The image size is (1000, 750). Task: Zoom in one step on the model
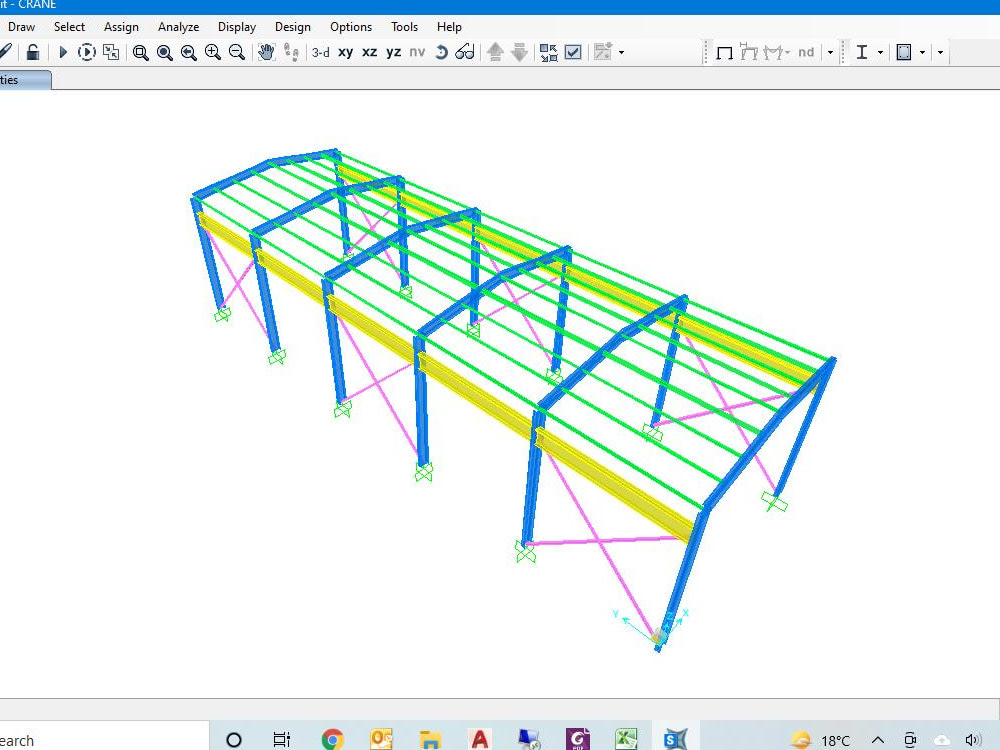point(212,52)
